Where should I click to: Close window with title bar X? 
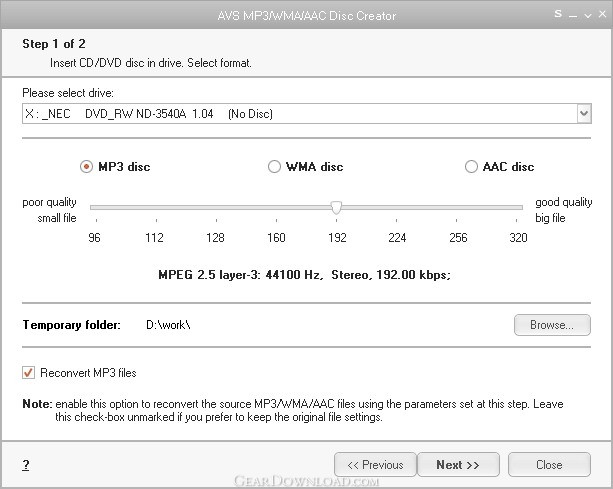click(x=602, y=14)
